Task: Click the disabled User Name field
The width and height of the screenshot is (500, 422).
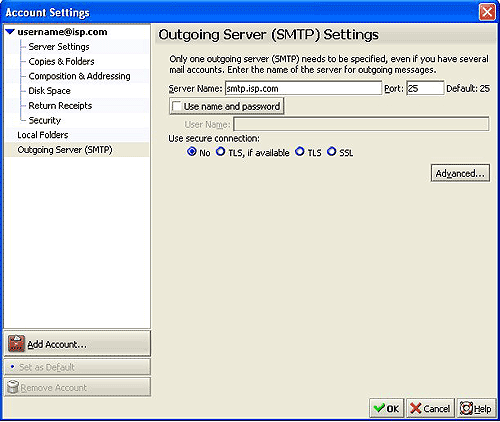Action: point(361,124)
